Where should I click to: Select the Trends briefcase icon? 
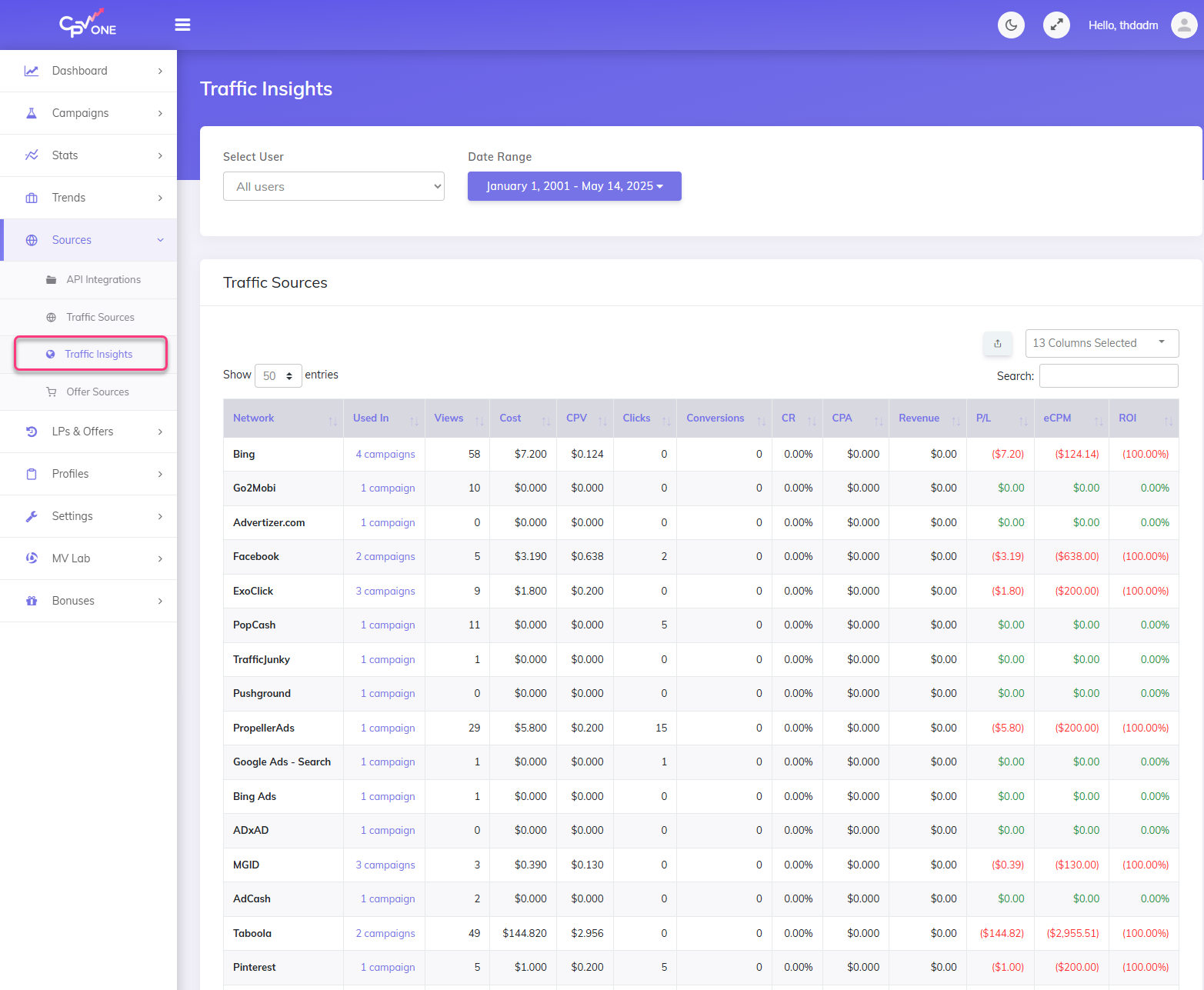tap(32, 197)
